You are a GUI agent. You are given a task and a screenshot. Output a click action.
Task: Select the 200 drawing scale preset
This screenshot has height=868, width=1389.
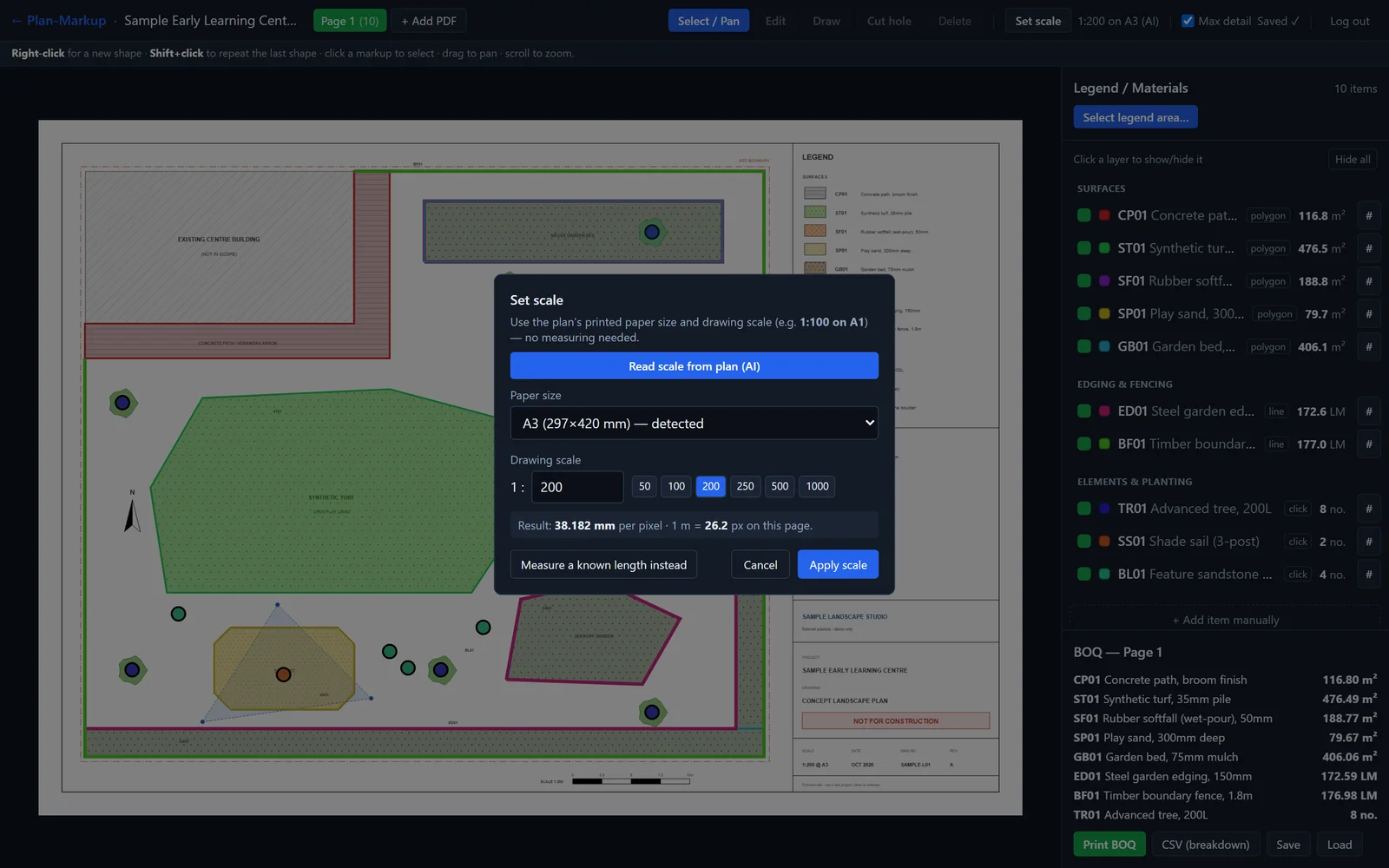[x=711, y=487]
